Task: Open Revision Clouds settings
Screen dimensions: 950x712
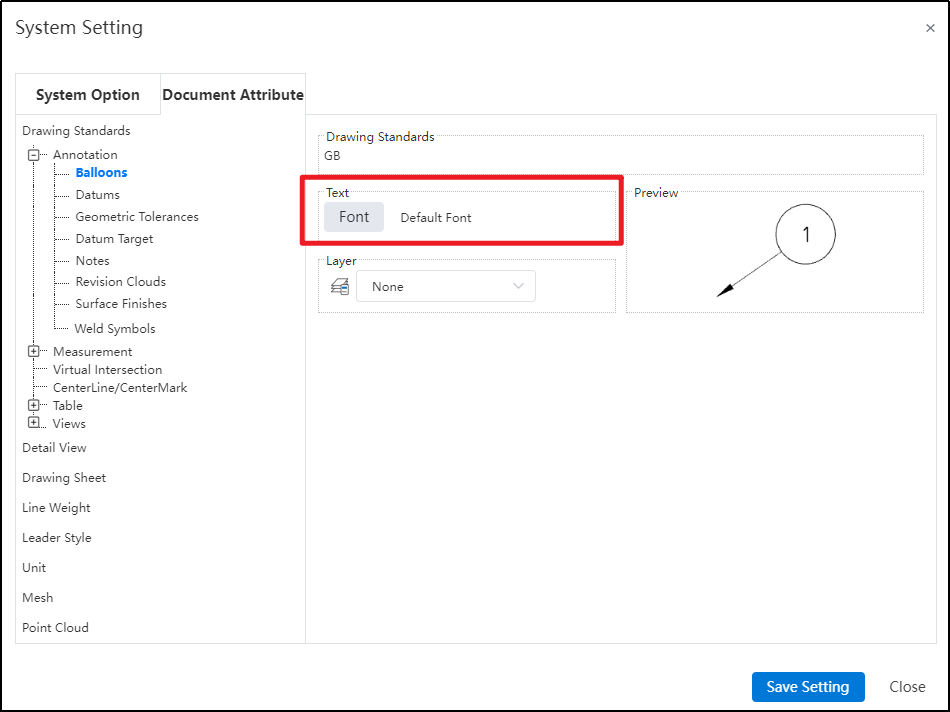Action: tap(120, 282)
